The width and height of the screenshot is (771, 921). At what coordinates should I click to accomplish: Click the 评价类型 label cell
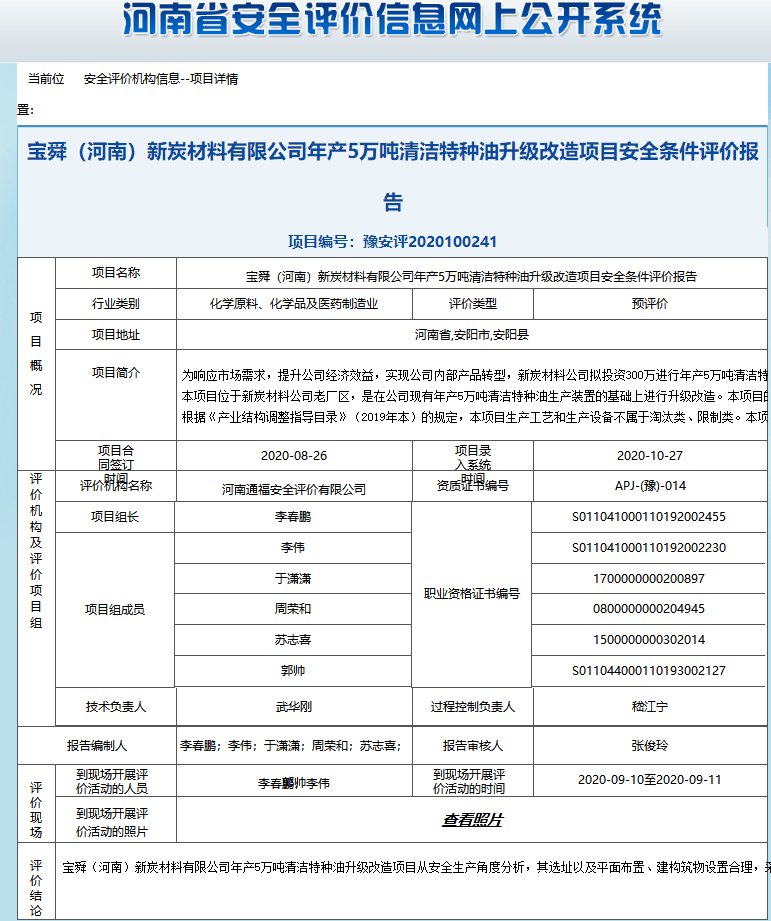473,304
